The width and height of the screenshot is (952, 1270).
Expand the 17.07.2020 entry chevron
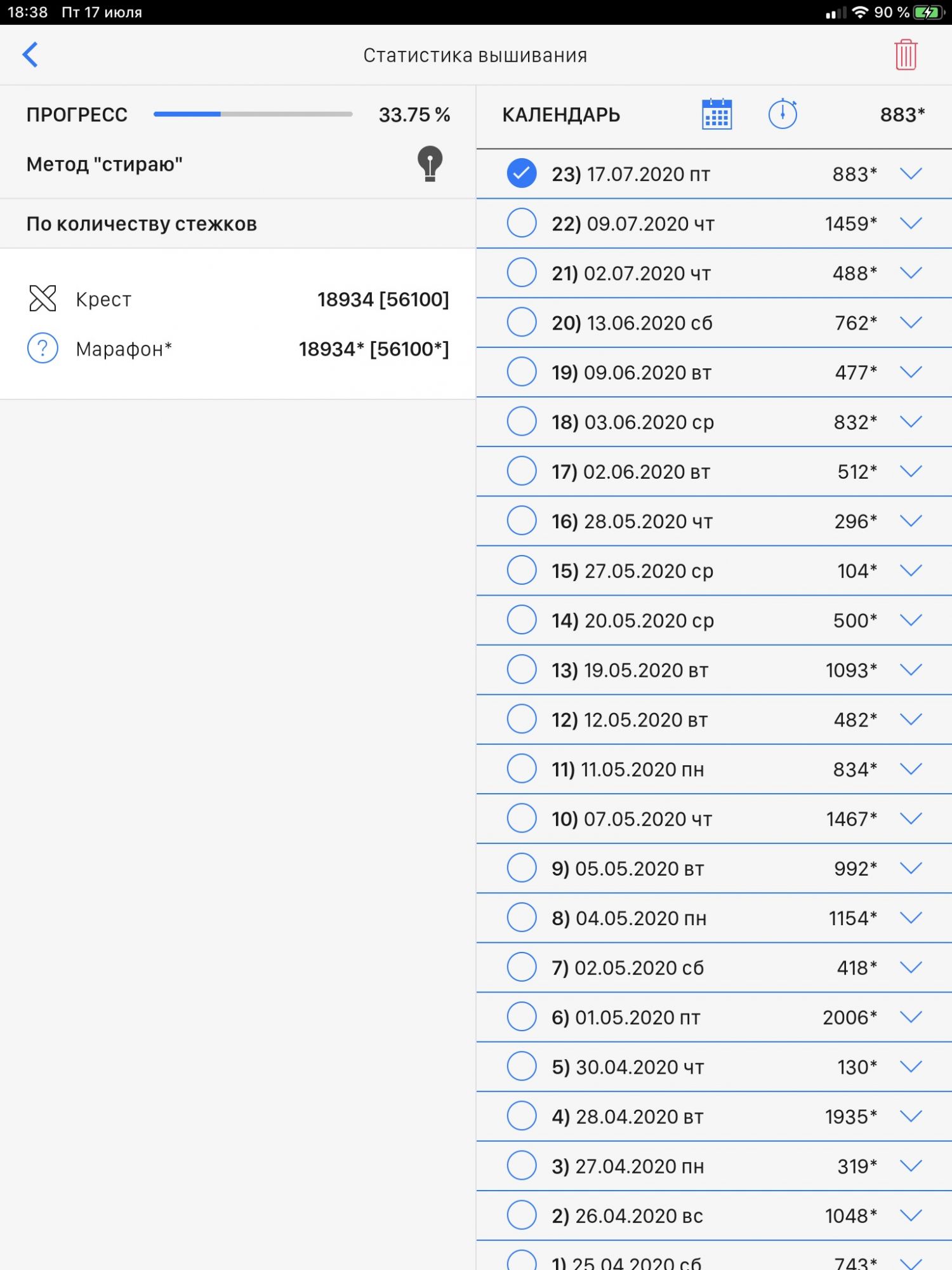click(911, 173)
